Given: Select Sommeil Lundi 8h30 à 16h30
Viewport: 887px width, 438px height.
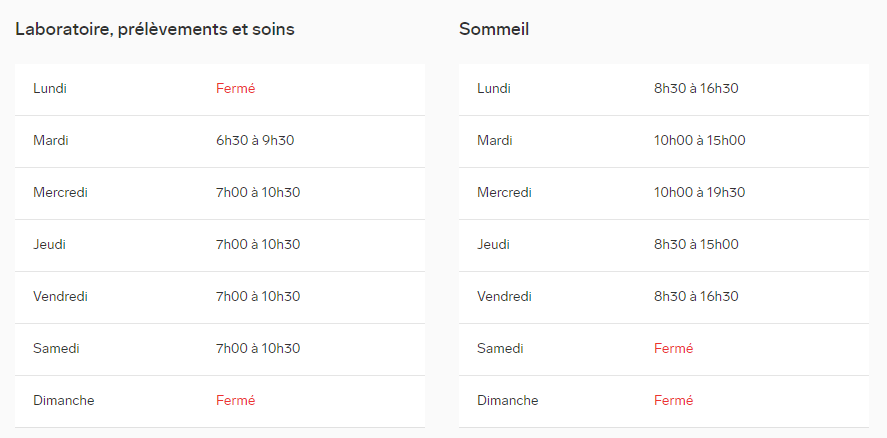Looking at the screenshot, I should 696,89.
